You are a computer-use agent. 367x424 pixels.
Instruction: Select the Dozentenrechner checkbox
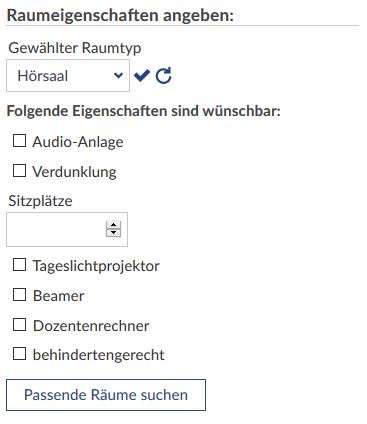[x=19, y=325]
